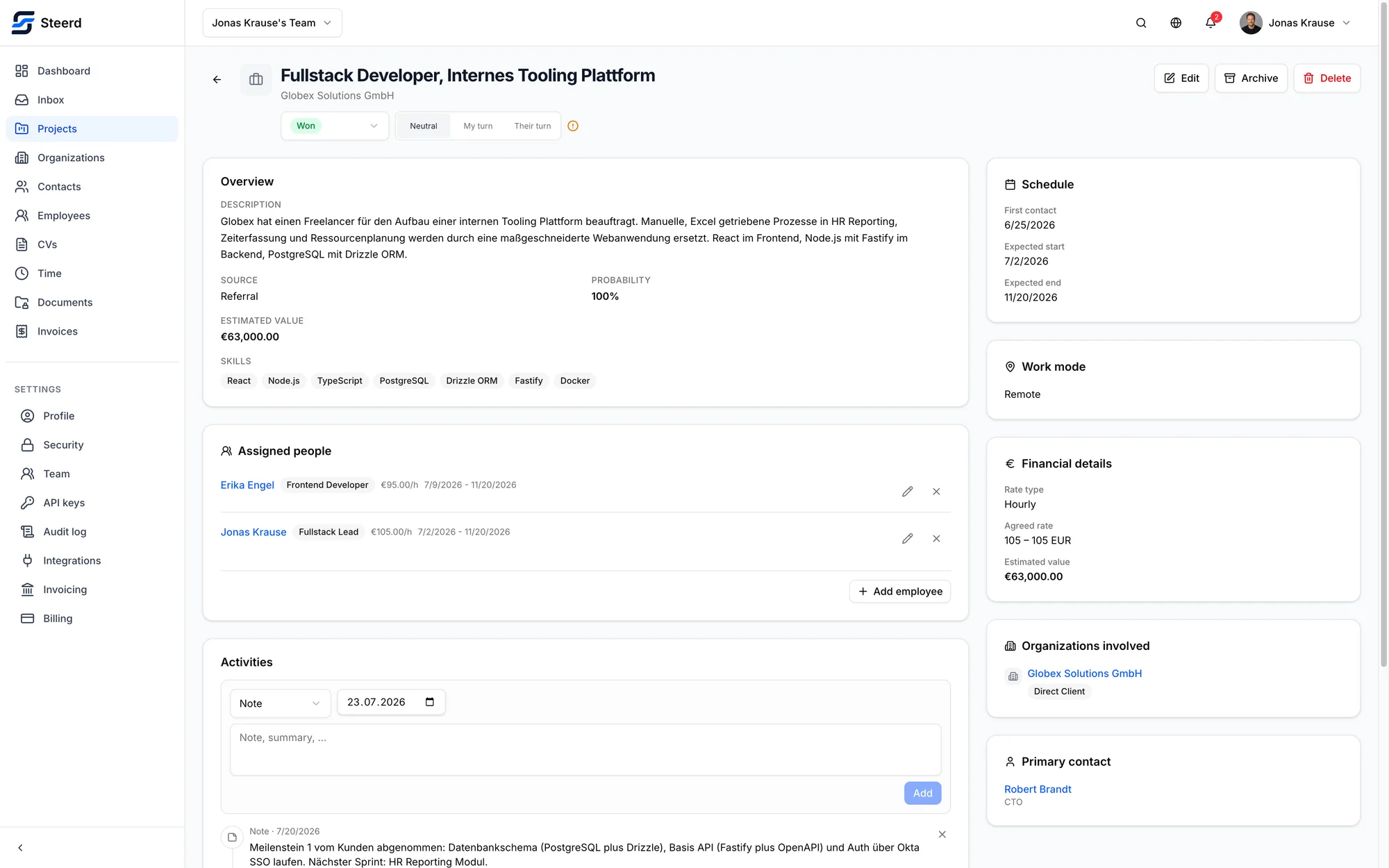
Task: Open the search icon in top bar
Action: (x=1141, y=23)
